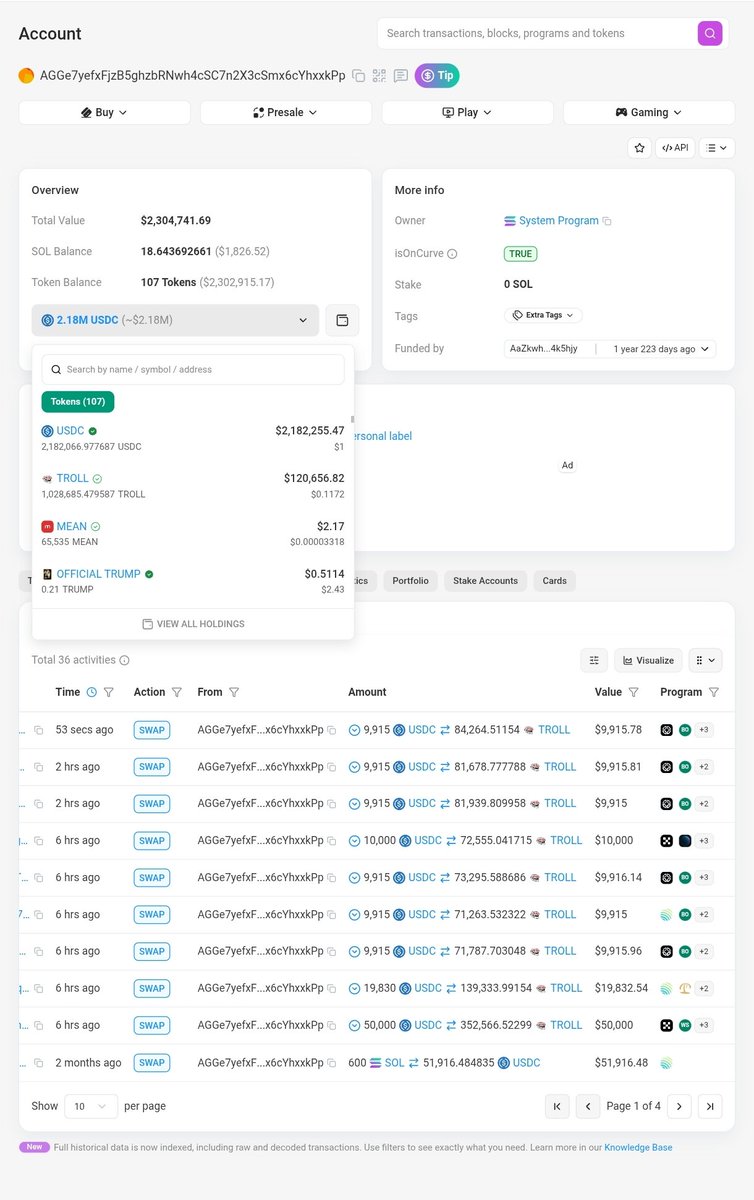Open the rows per page dropdown
The width and height of the screenshot is (754, 1200).
91,1106
